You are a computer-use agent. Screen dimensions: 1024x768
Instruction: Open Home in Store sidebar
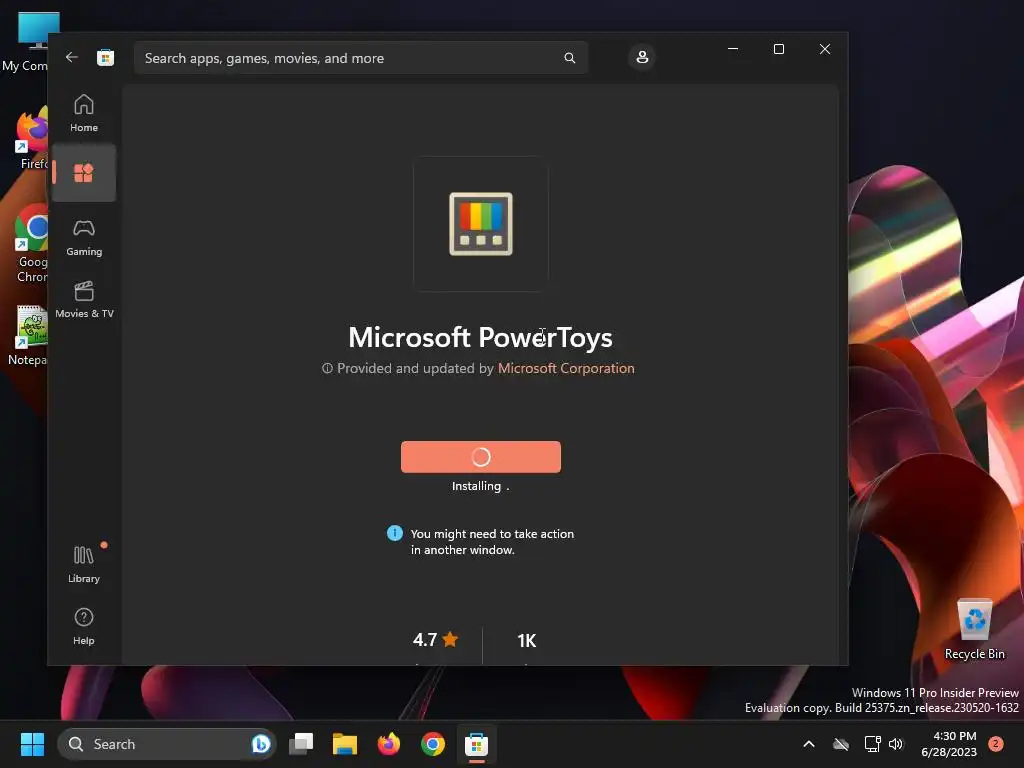pyautogui.click(x=84, y=113)
